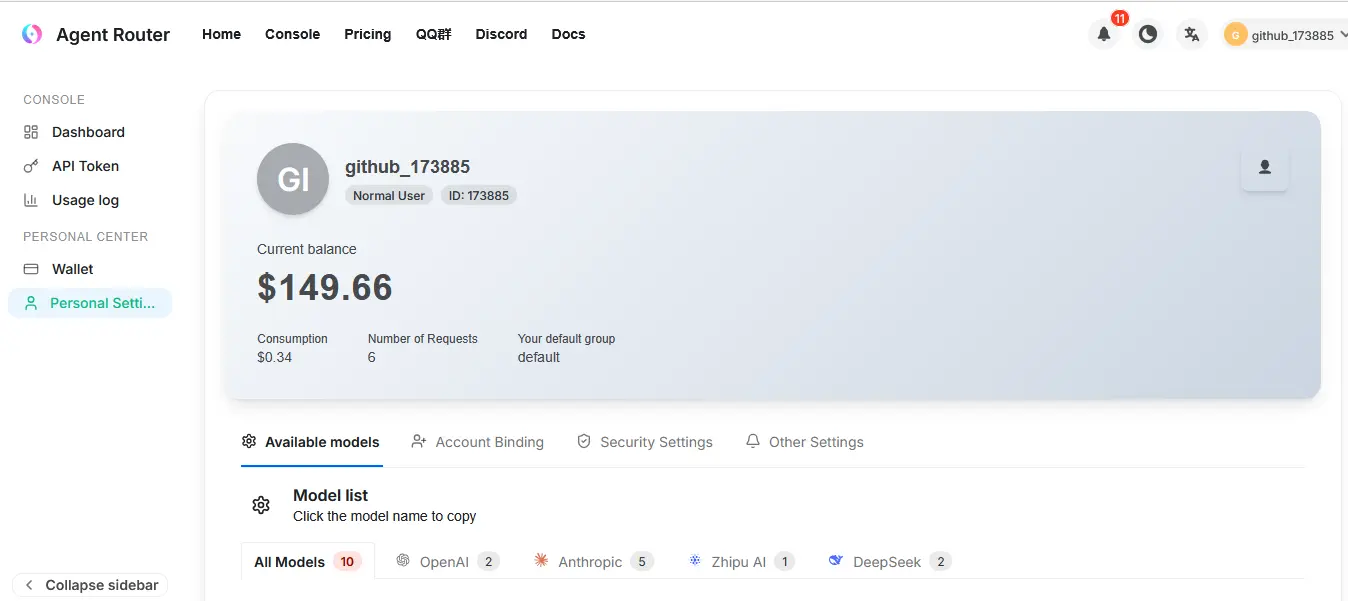1348x601 pixels.
Task: Click the Model list heading
Action: (330, 495)
